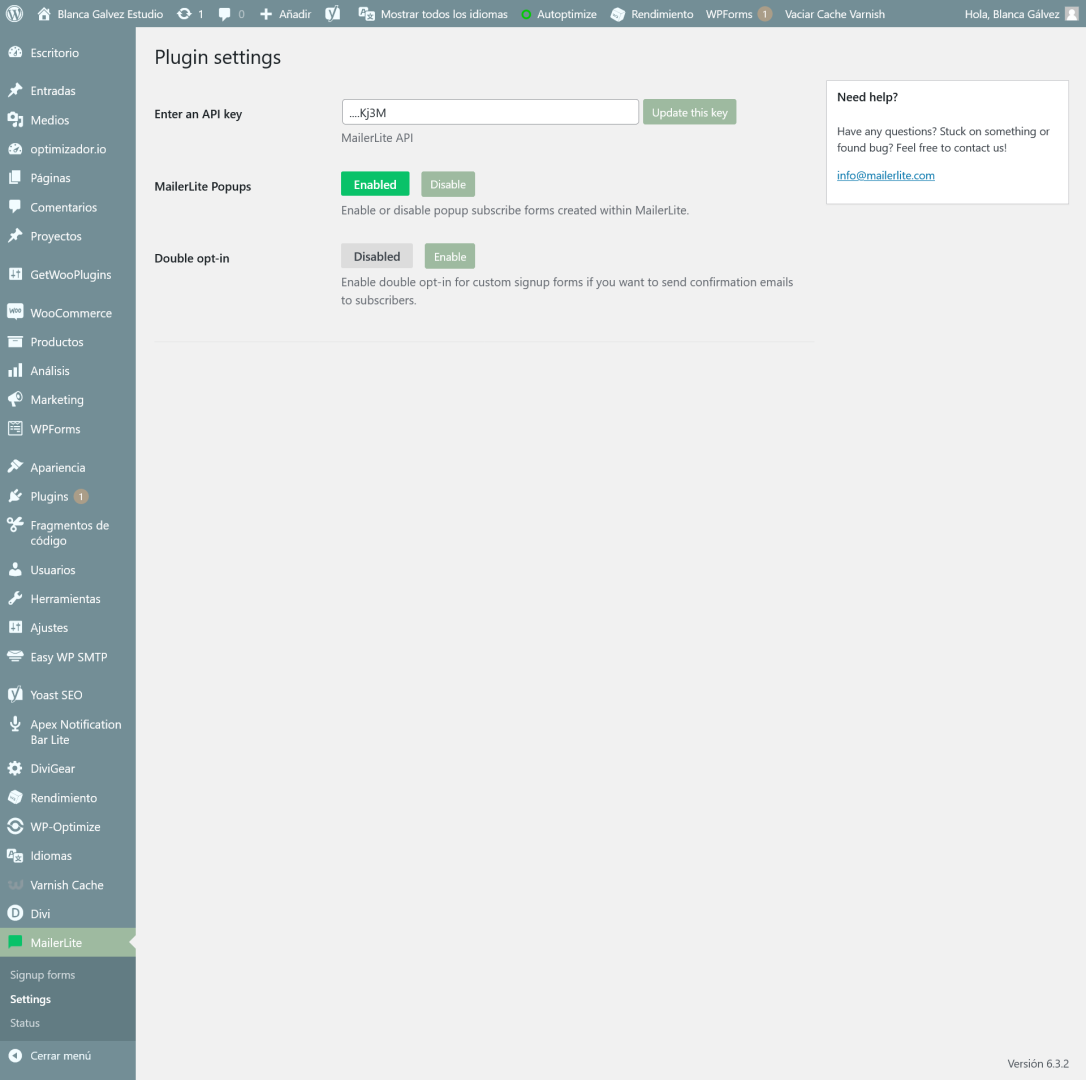The image size is (1086, 1080).
Task: Click the WPForms notification badge in admin bar
Action: click(x=765, y=14)
